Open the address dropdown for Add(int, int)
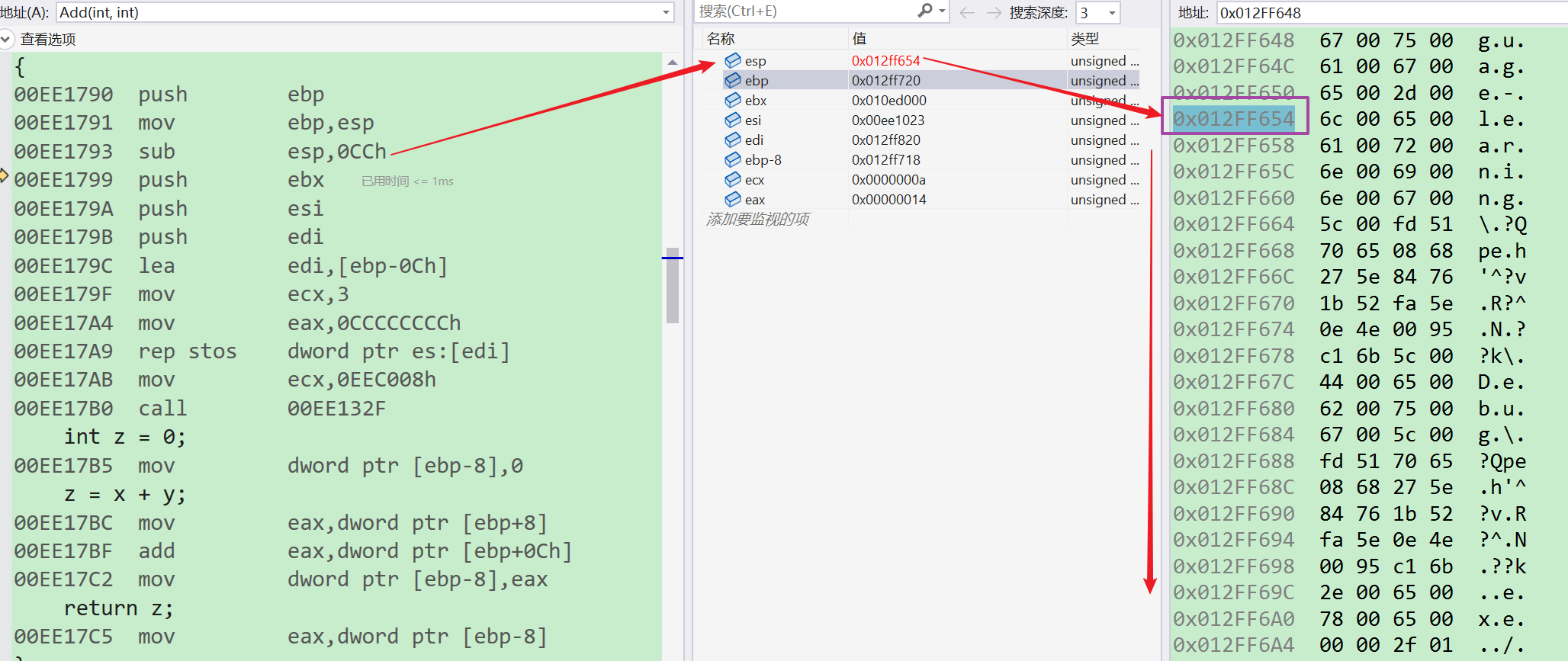The width and height of the screenshot is (1568, 661). [x=667, y=12]
